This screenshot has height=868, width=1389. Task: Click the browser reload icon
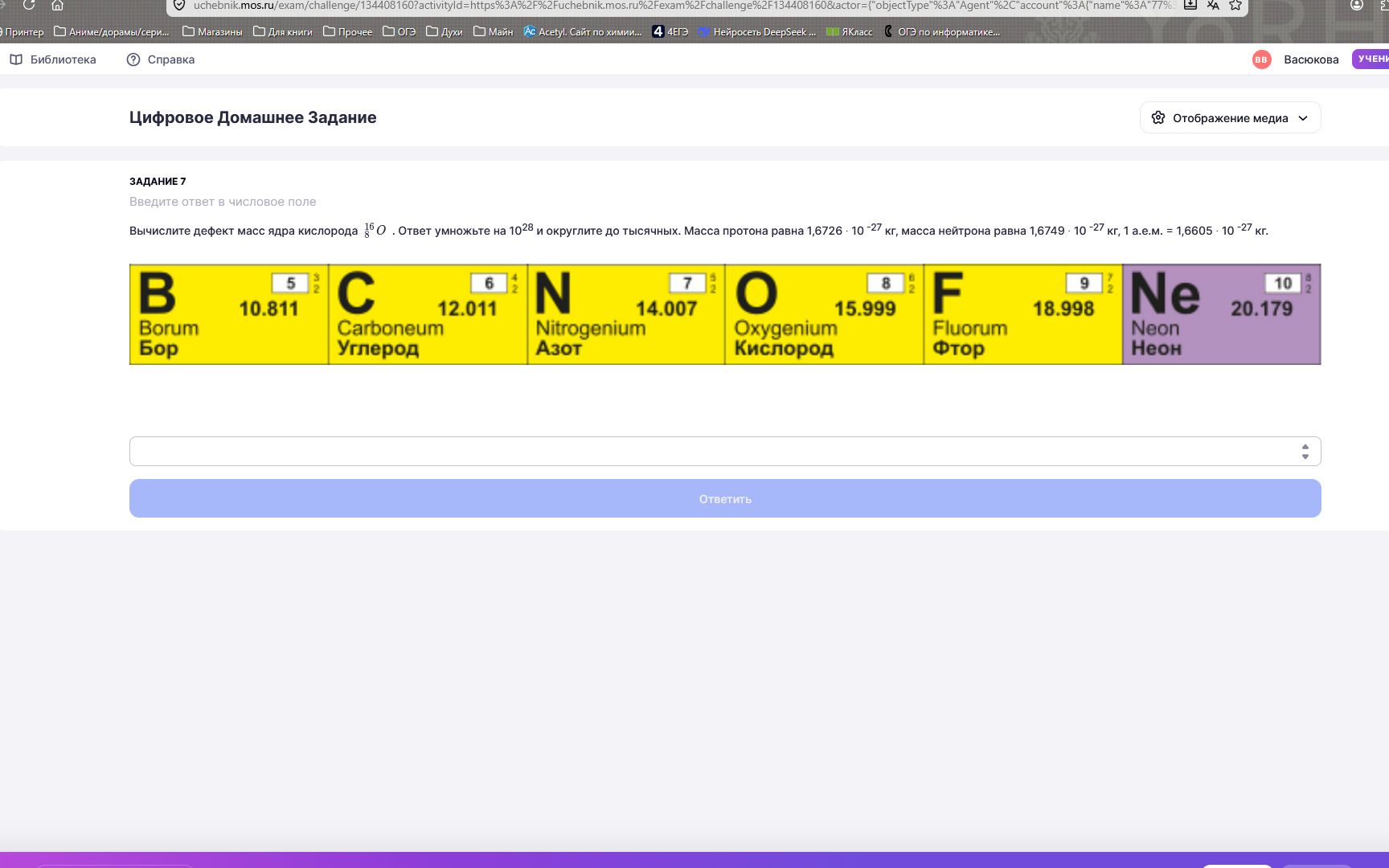point(29,5)
